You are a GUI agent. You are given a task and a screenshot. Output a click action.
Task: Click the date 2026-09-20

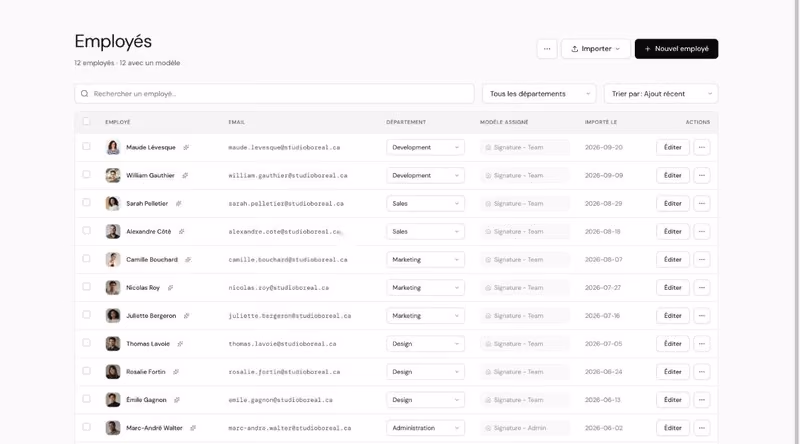[x=604, y=147]
